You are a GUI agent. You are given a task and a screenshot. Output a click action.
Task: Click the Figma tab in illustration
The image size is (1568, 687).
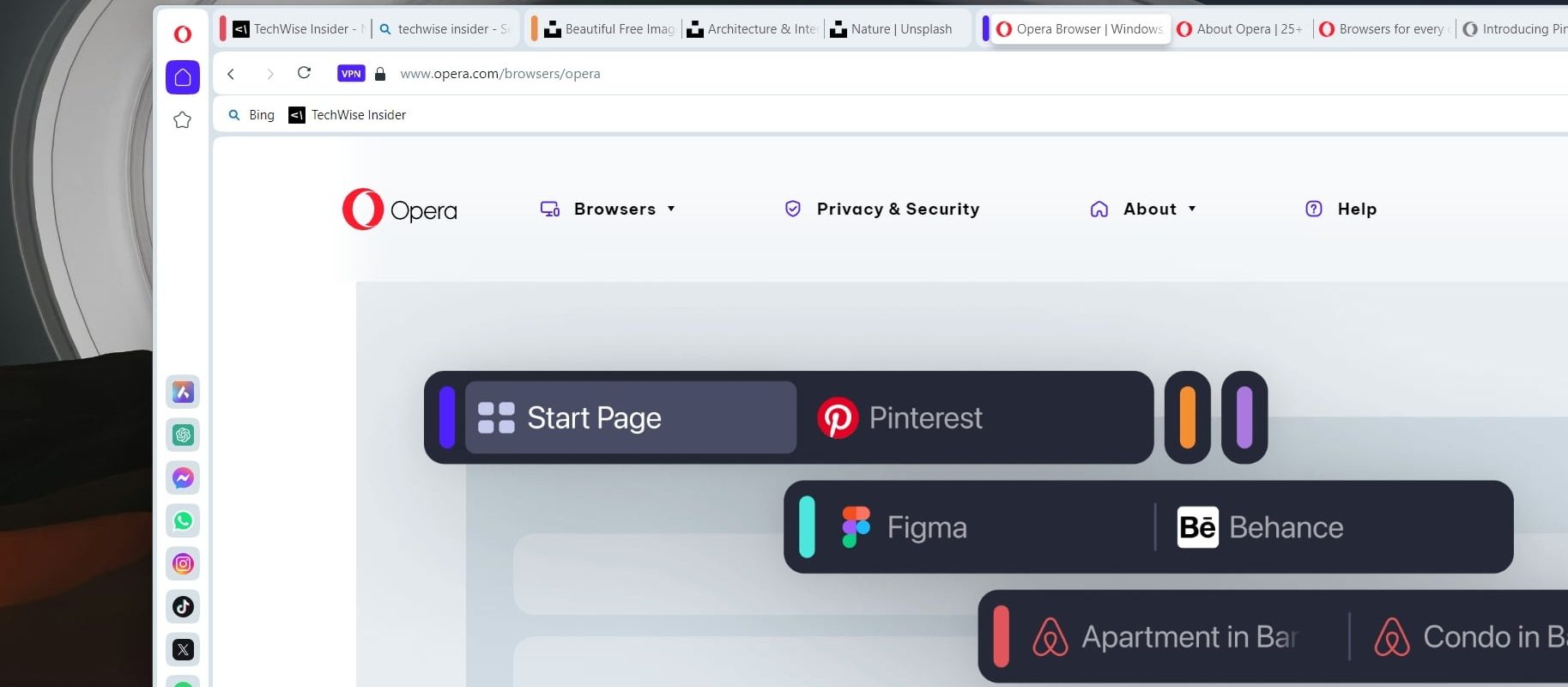905,526
